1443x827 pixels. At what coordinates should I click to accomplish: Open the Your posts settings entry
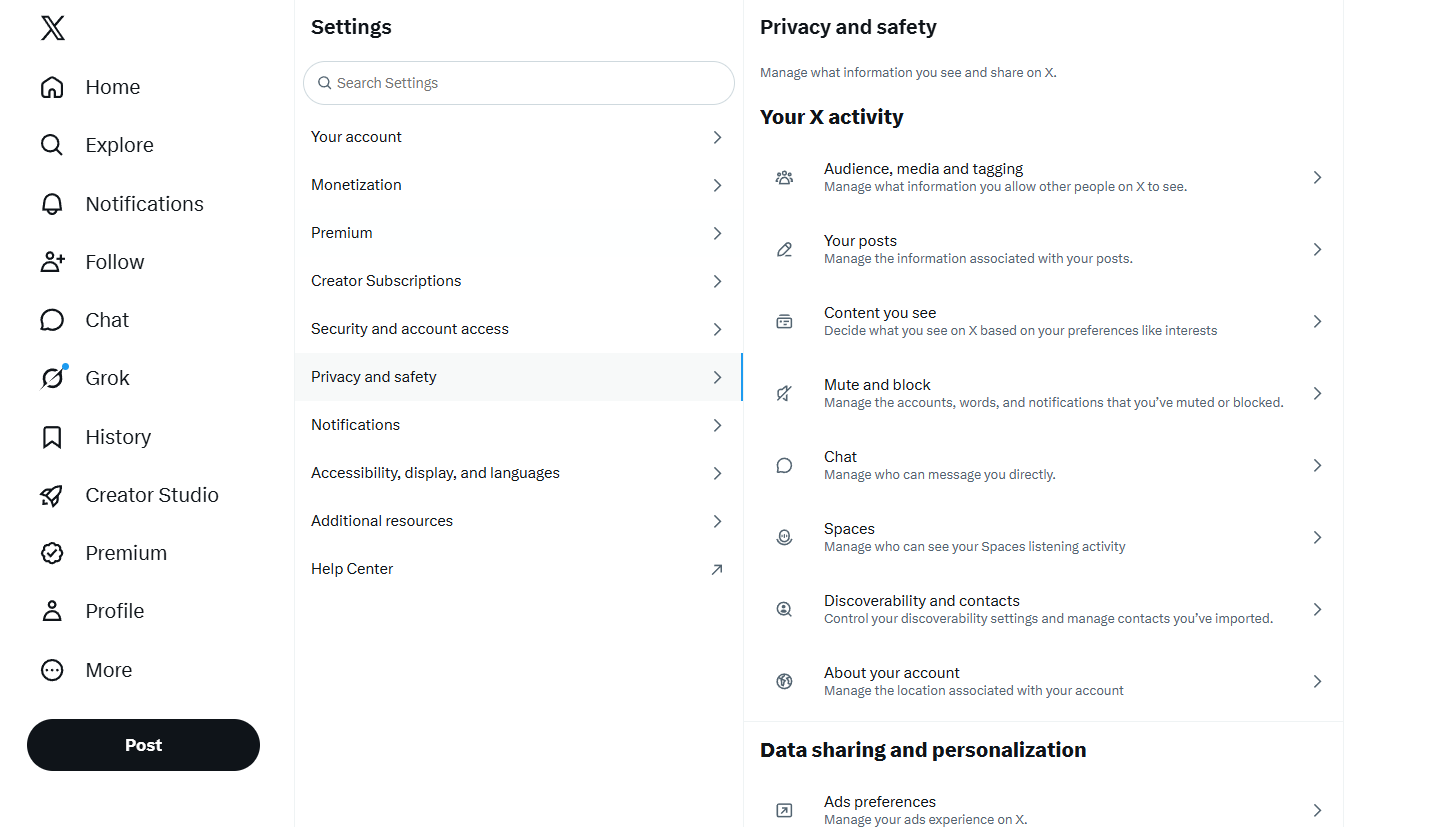pos(1043,249)
